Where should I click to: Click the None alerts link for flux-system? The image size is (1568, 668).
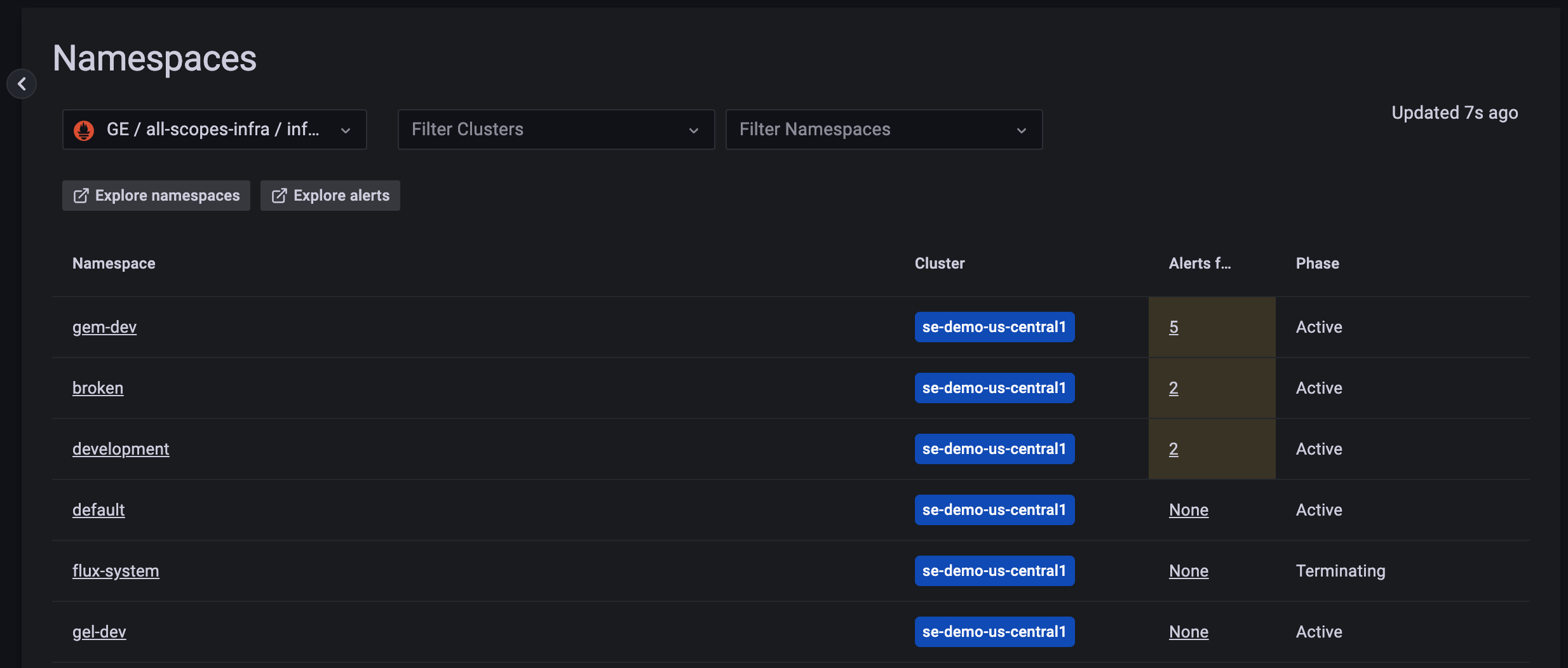click(x=1187, y=570)
